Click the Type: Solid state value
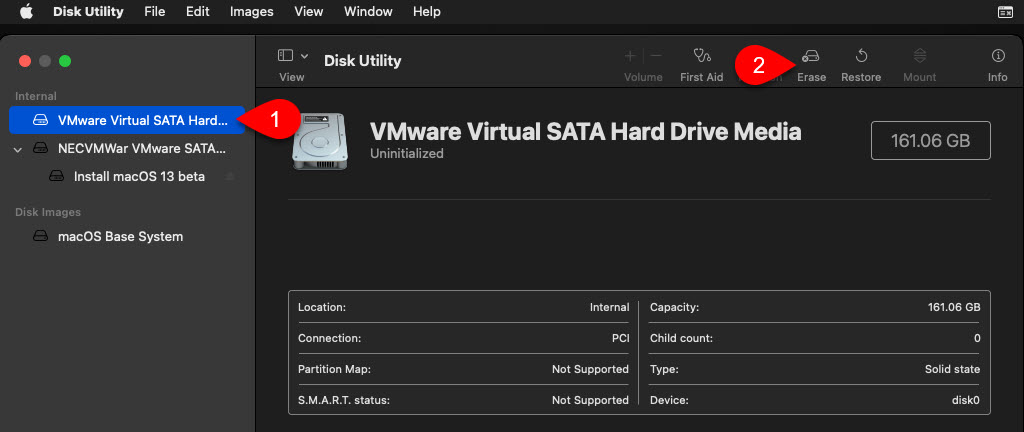 coord(952,369)
